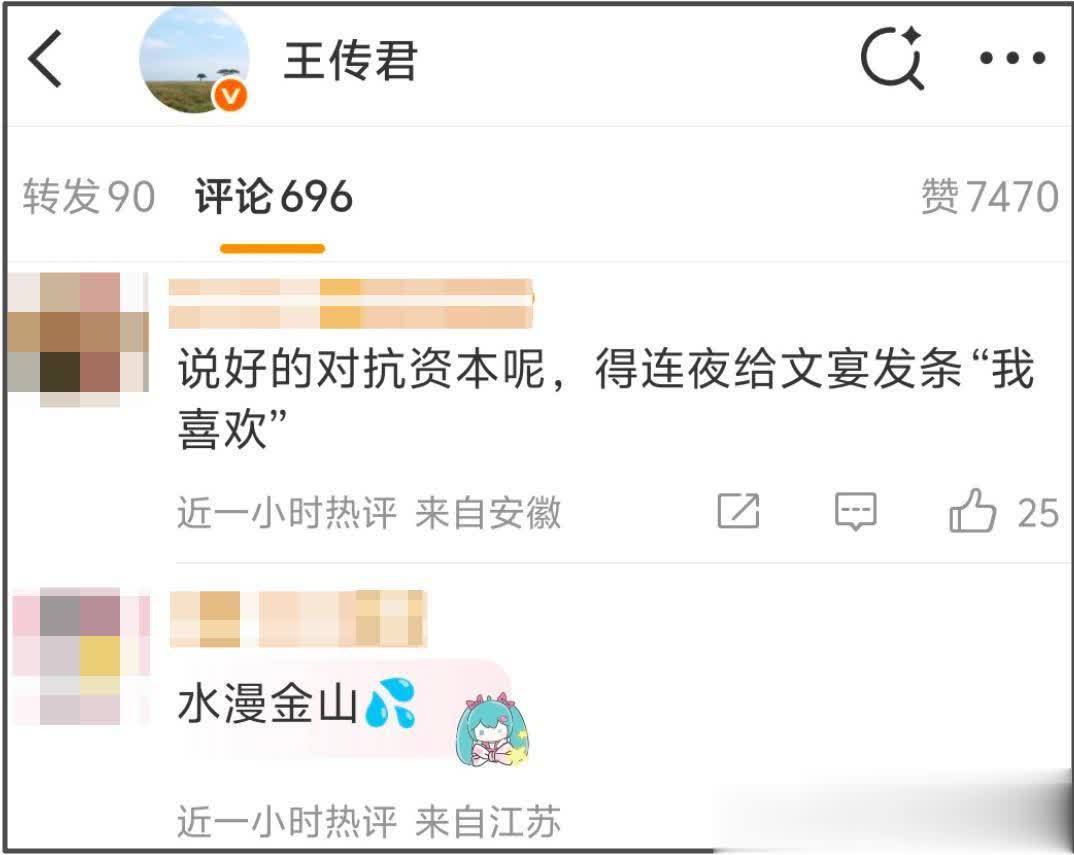
Task: Open the AI search icon
Action: pos(892,58)
